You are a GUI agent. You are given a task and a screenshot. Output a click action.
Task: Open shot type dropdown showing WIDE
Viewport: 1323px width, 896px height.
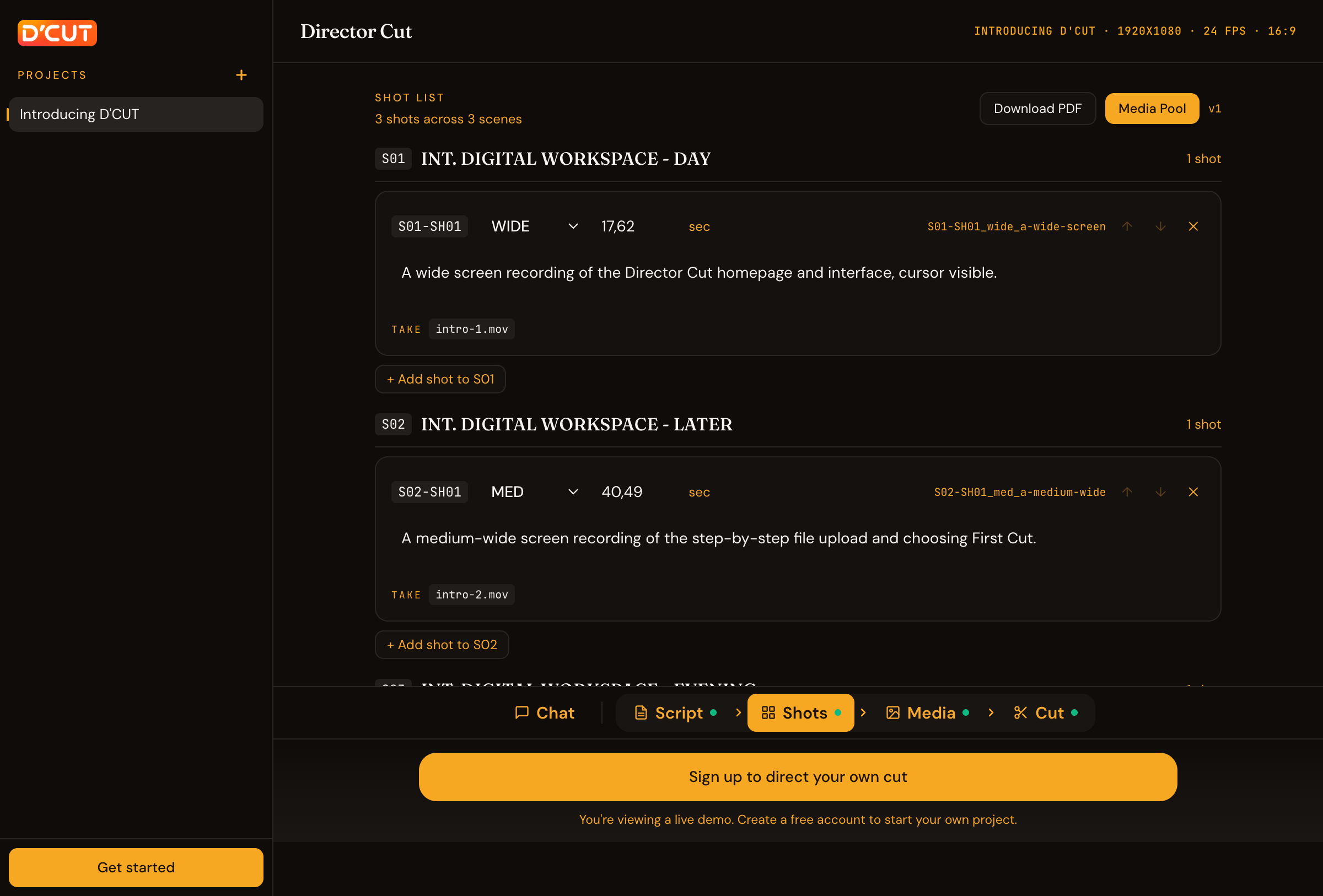pos(534,226)
